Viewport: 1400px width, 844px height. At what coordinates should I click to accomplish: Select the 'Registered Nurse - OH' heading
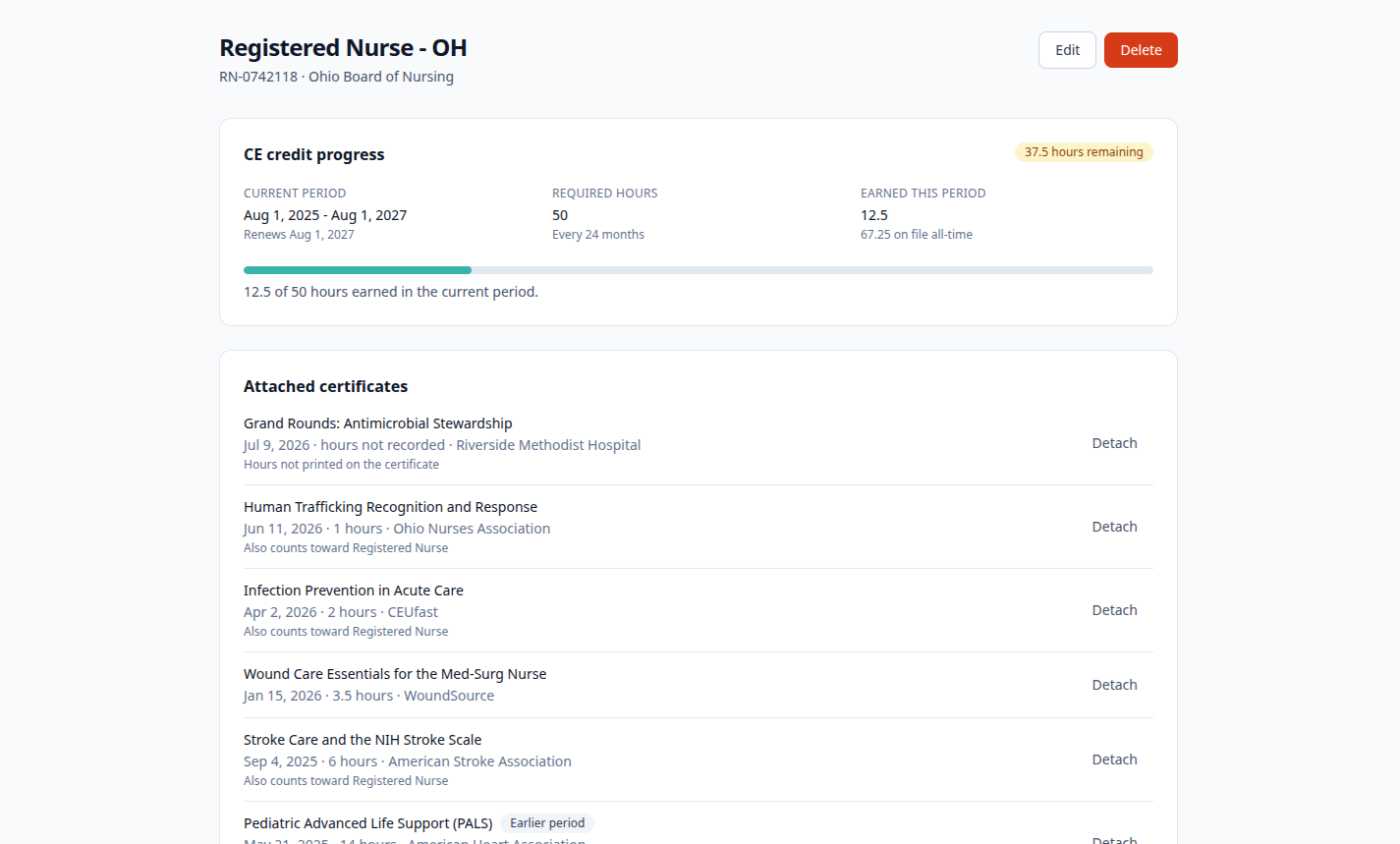pos(343,48)
